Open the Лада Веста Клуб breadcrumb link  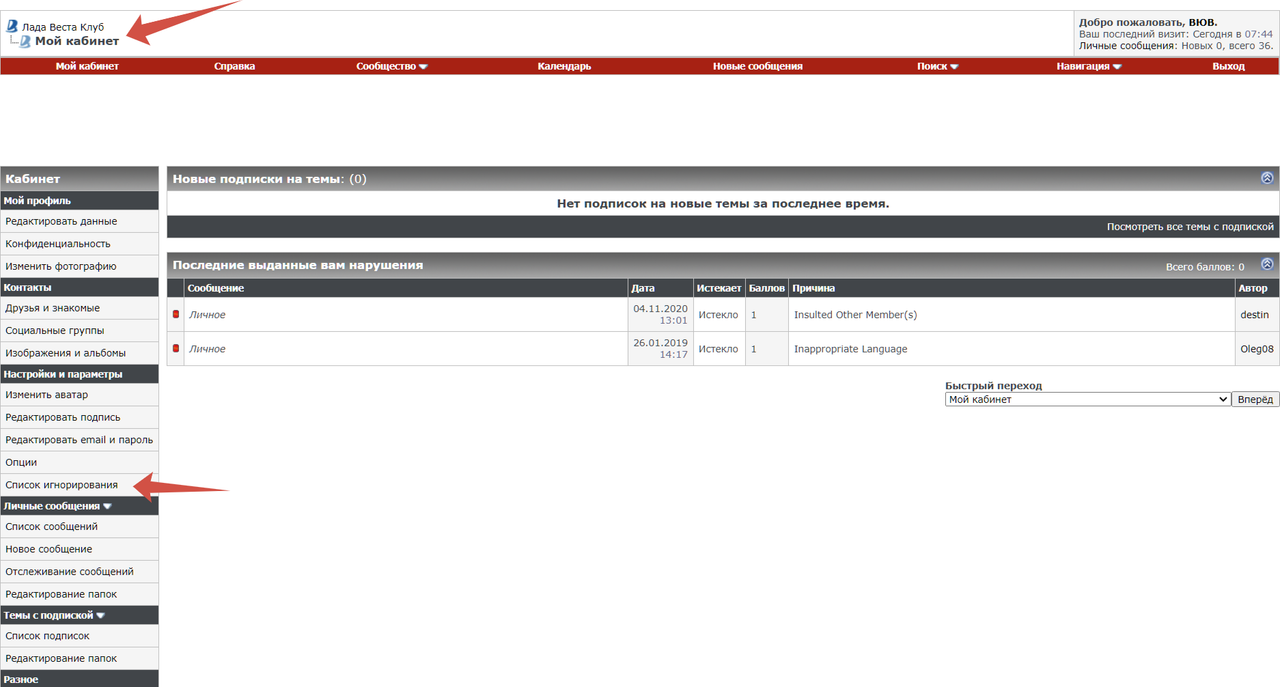62,27
